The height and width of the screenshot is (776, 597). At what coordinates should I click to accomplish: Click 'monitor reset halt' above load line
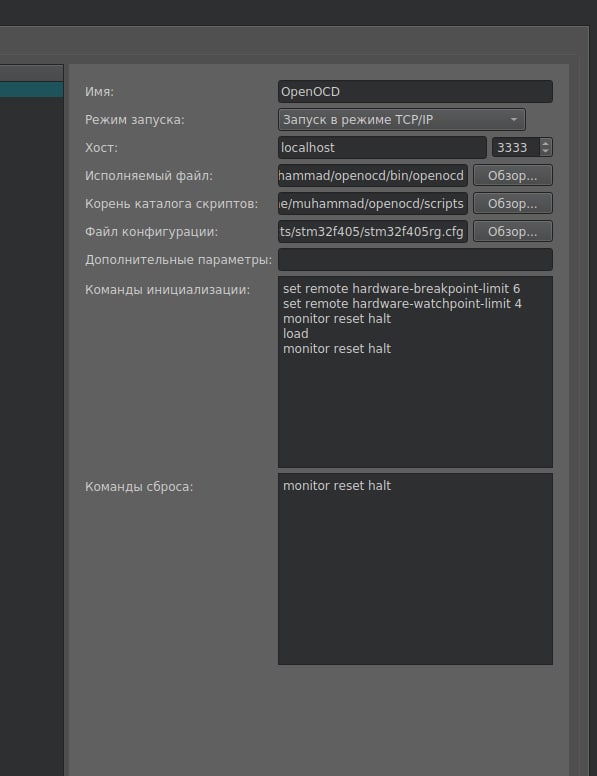tap(337, 319)
